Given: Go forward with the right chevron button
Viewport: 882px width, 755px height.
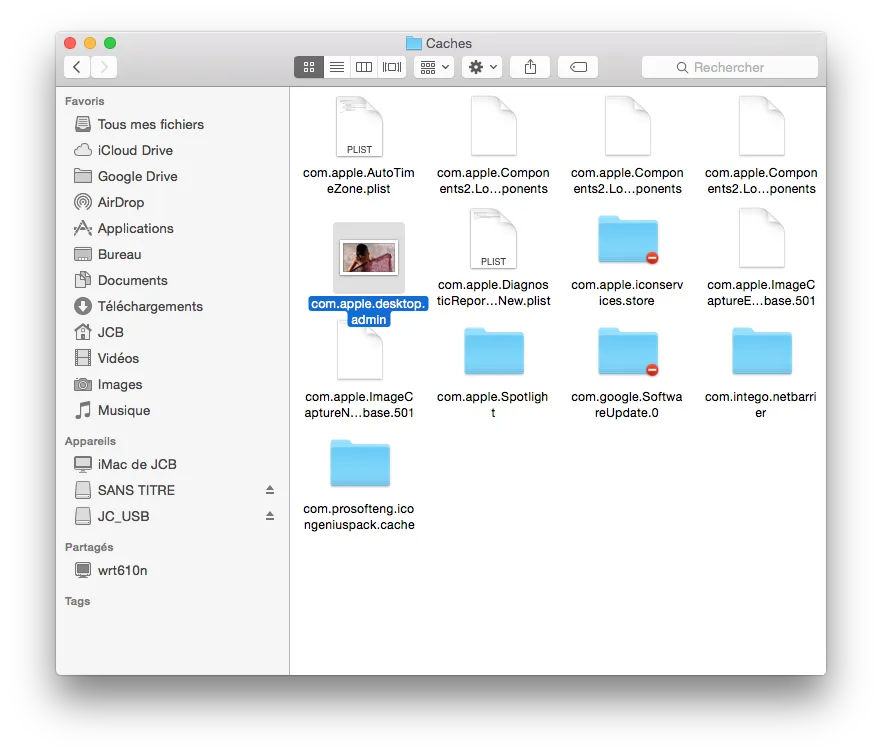Looking at the screenshot, I should 104,68.
